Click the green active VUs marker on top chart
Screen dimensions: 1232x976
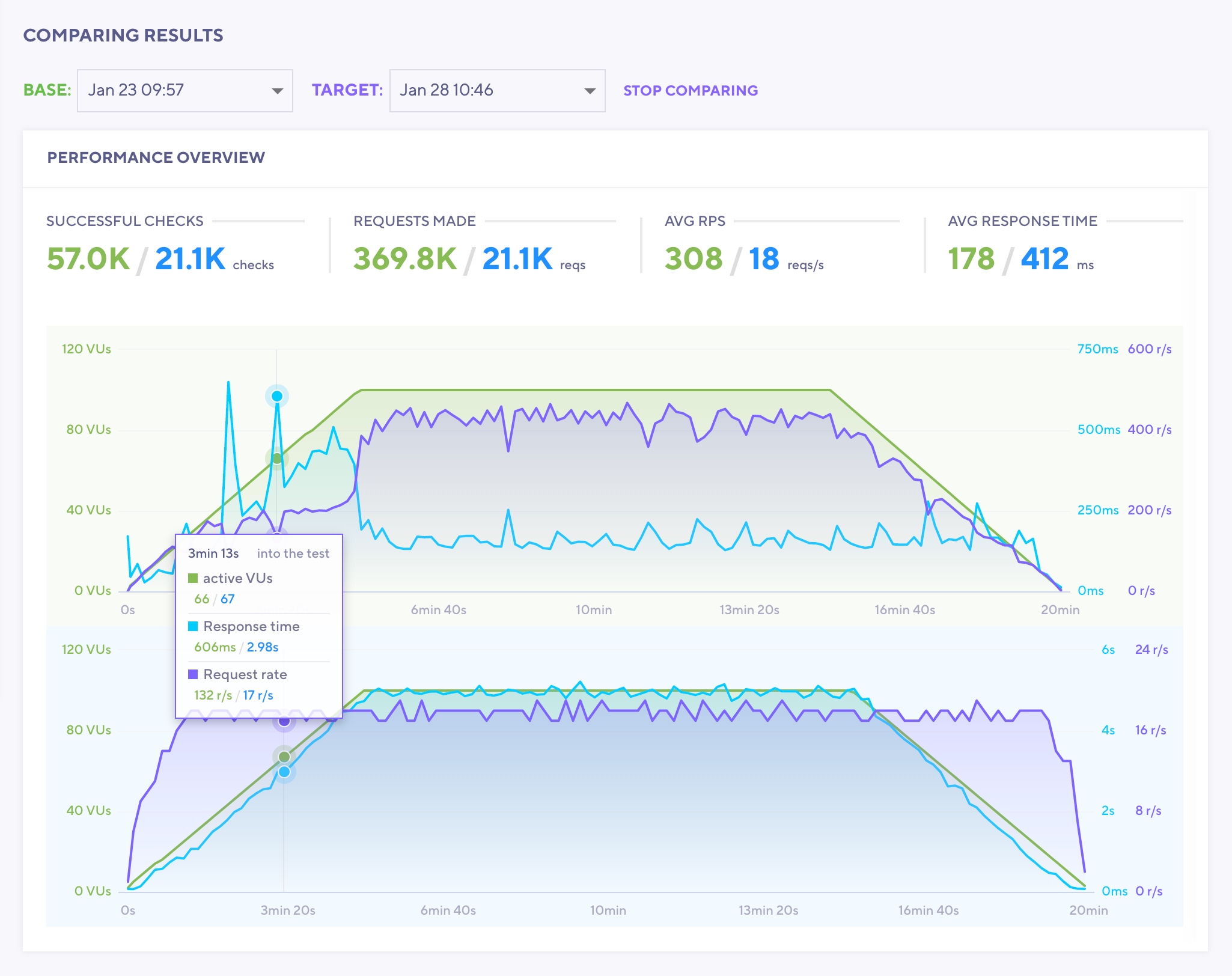(x=277, y=459)
